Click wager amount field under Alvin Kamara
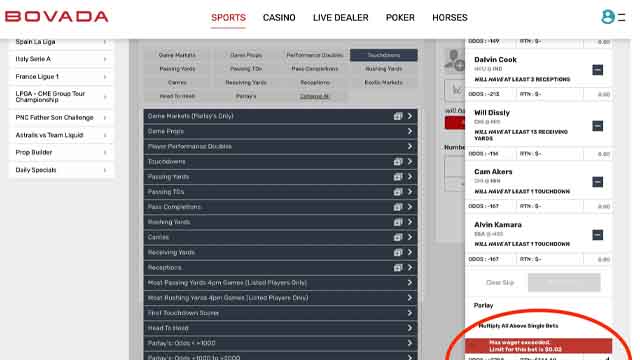The width and height of the screenshot is (640, 360). click(x=598, y=259)
